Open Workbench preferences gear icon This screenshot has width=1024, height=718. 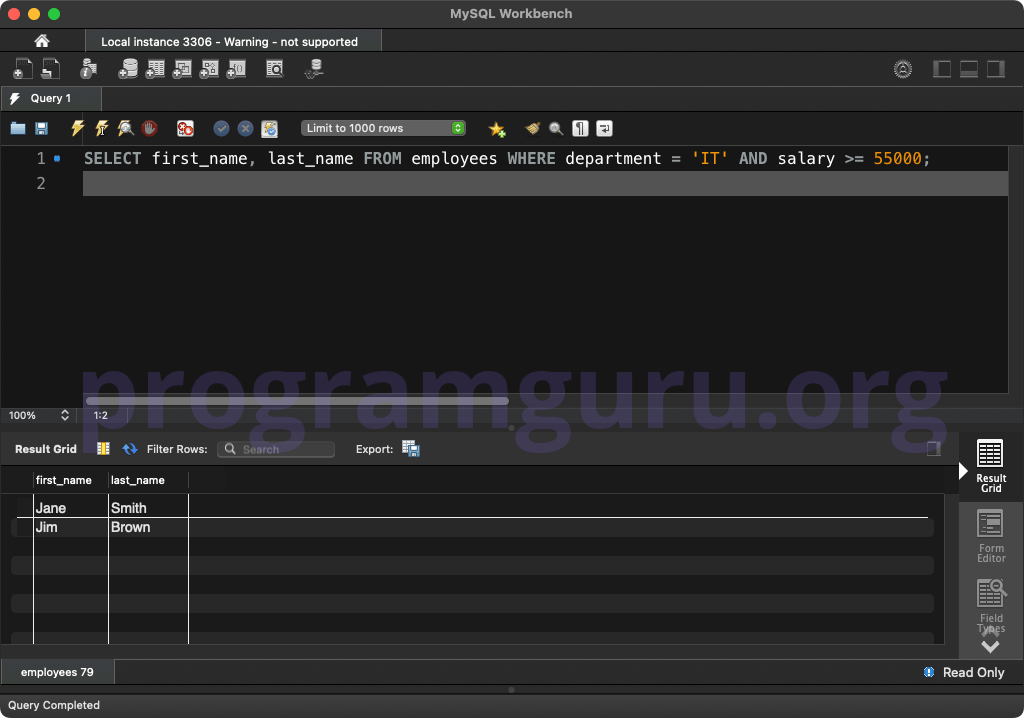tap(903, 69)
